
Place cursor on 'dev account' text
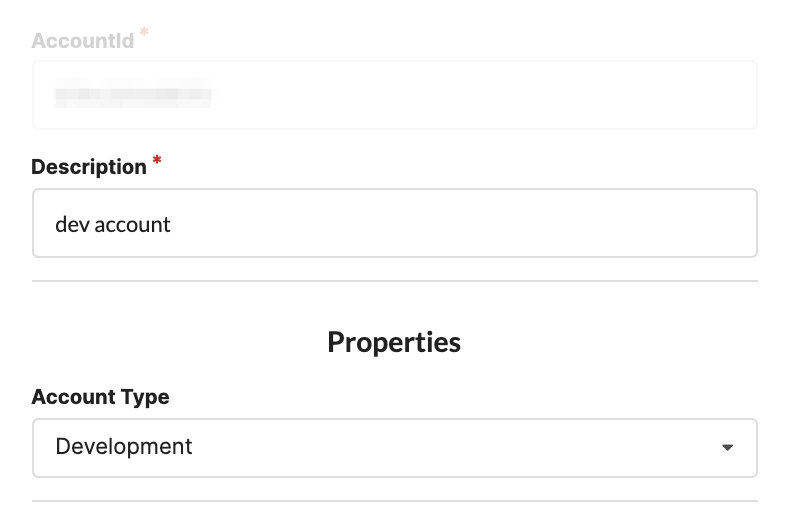click(113, 224)
